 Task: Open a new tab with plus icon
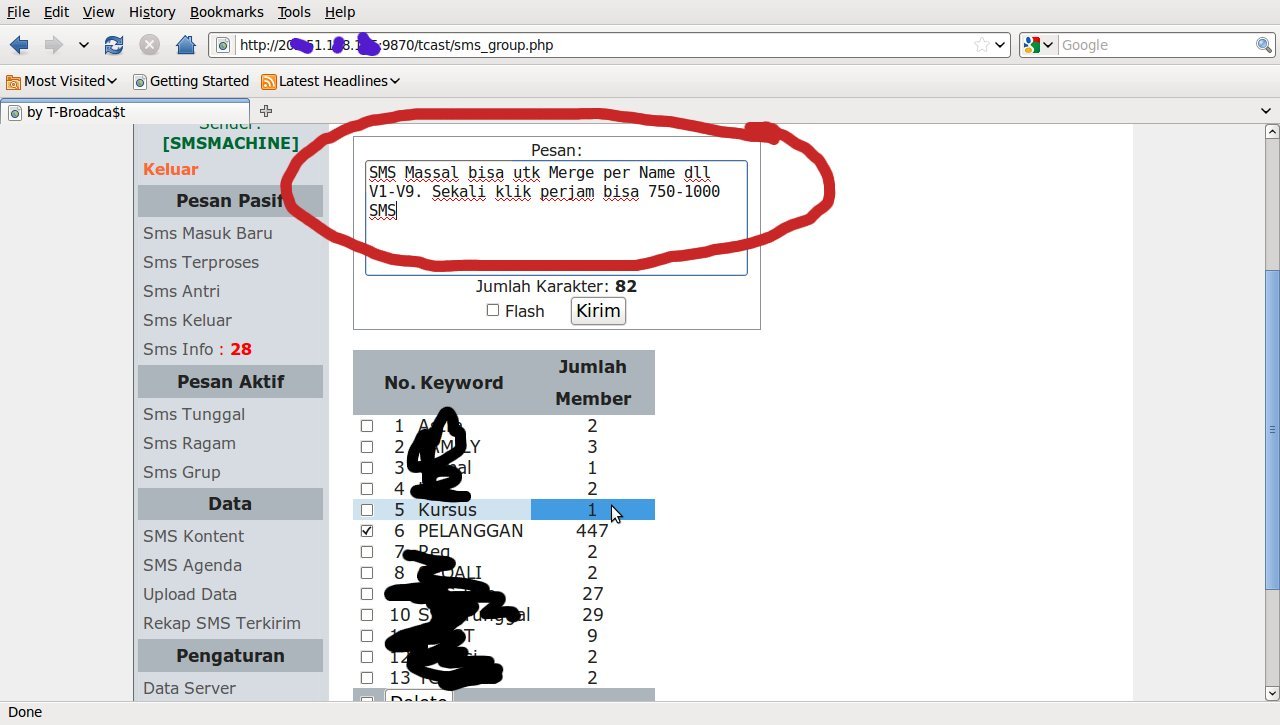265,111
